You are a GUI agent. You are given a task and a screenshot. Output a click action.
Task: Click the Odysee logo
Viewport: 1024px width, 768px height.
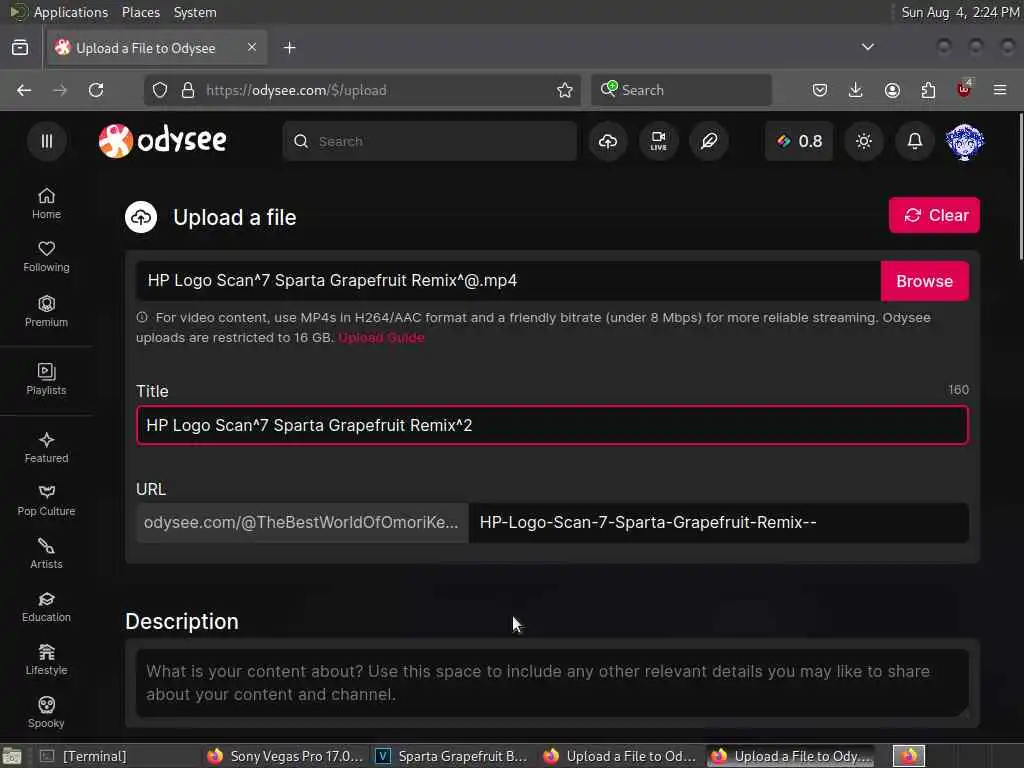click(163, 141)
